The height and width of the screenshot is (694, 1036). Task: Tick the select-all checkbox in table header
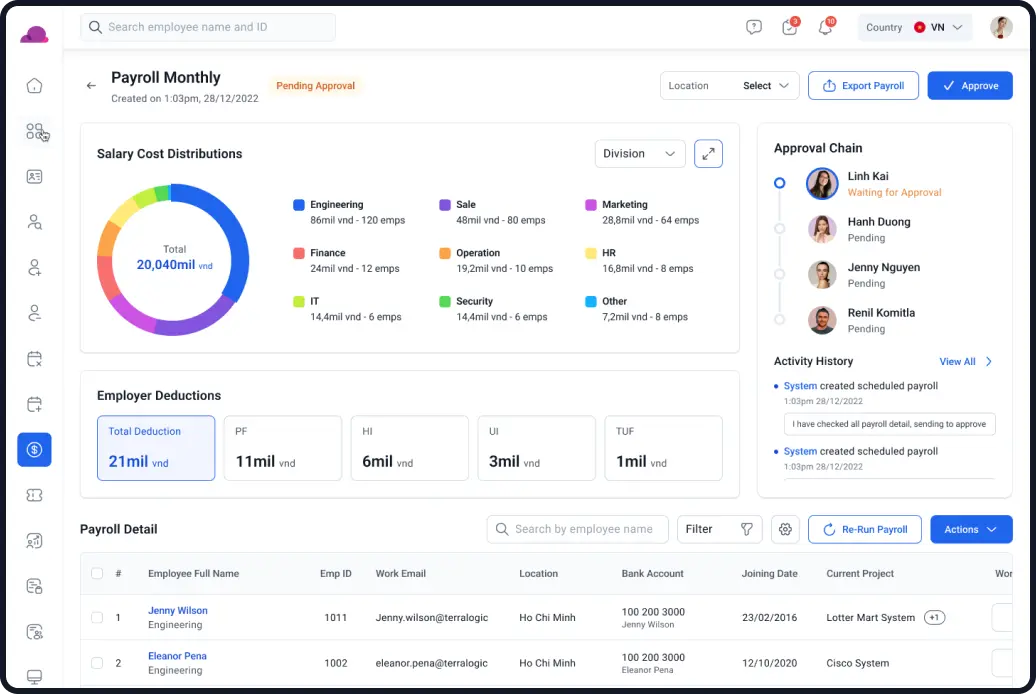pos(97,573)
